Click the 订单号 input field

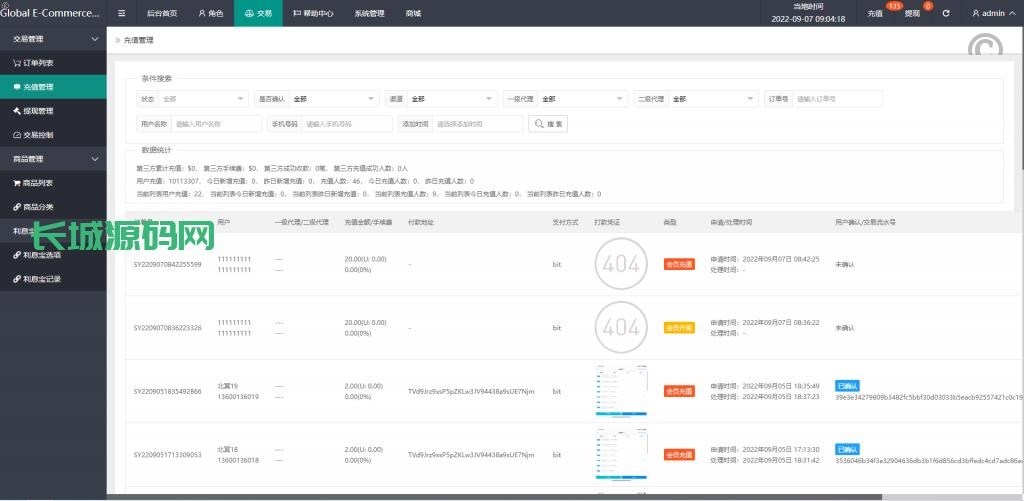click(x=838, y=99)
